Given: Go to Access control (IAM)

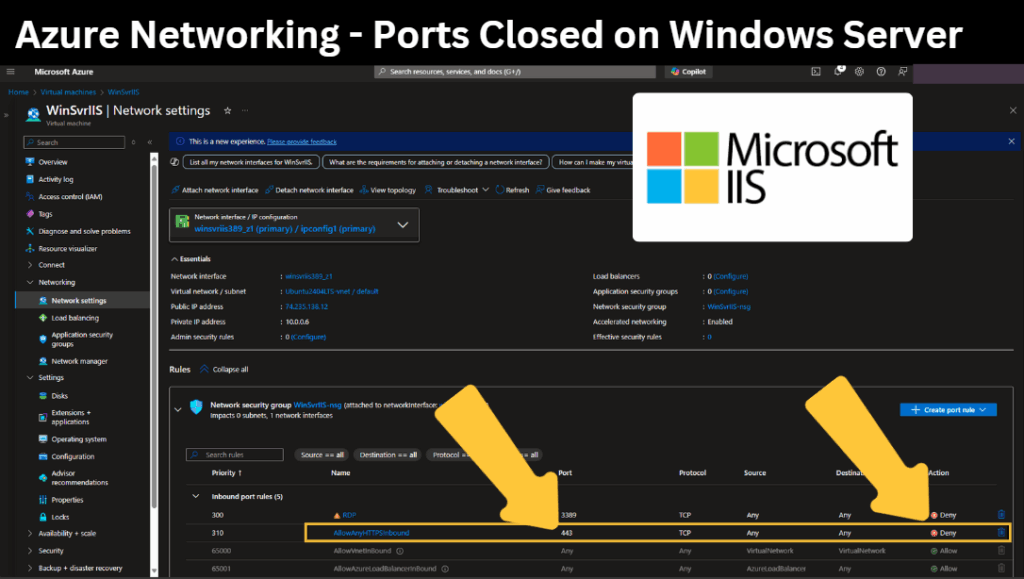Looking at the screenshot, I should point(70,196).
